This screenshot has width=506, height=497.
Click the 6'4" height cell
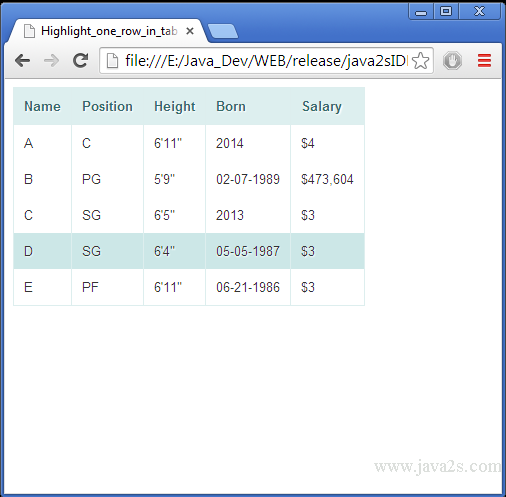[174, 251]
